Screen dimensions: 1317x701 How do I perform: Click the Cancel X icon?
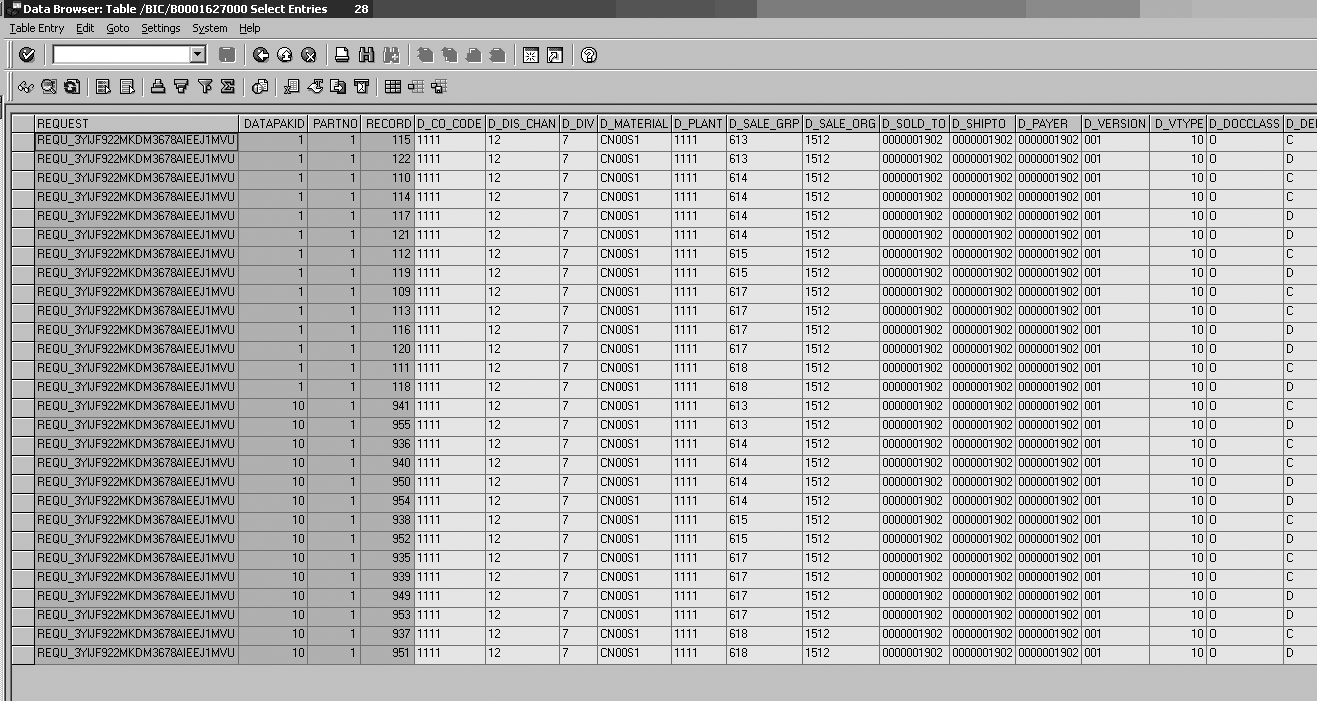[309, 55]
